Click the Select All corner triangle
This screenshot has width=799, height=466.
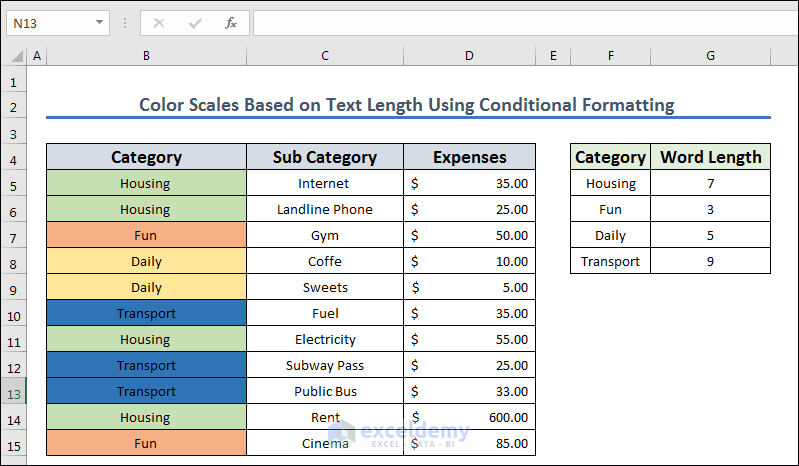click(14, 57)
